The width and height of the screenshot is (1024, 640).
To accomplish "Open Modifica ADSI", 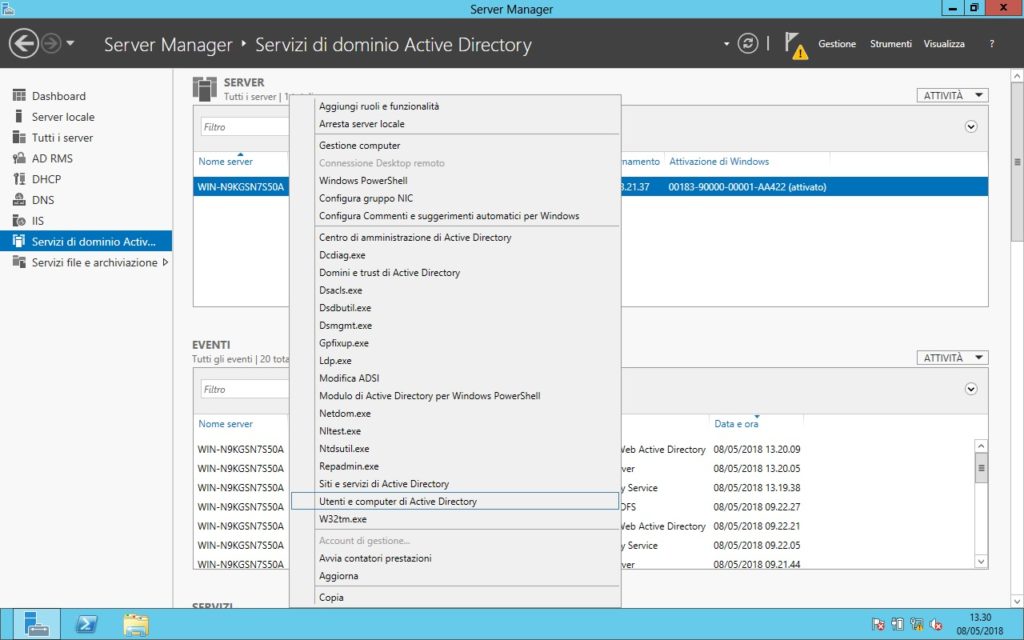I will click(x=455, y=378).
